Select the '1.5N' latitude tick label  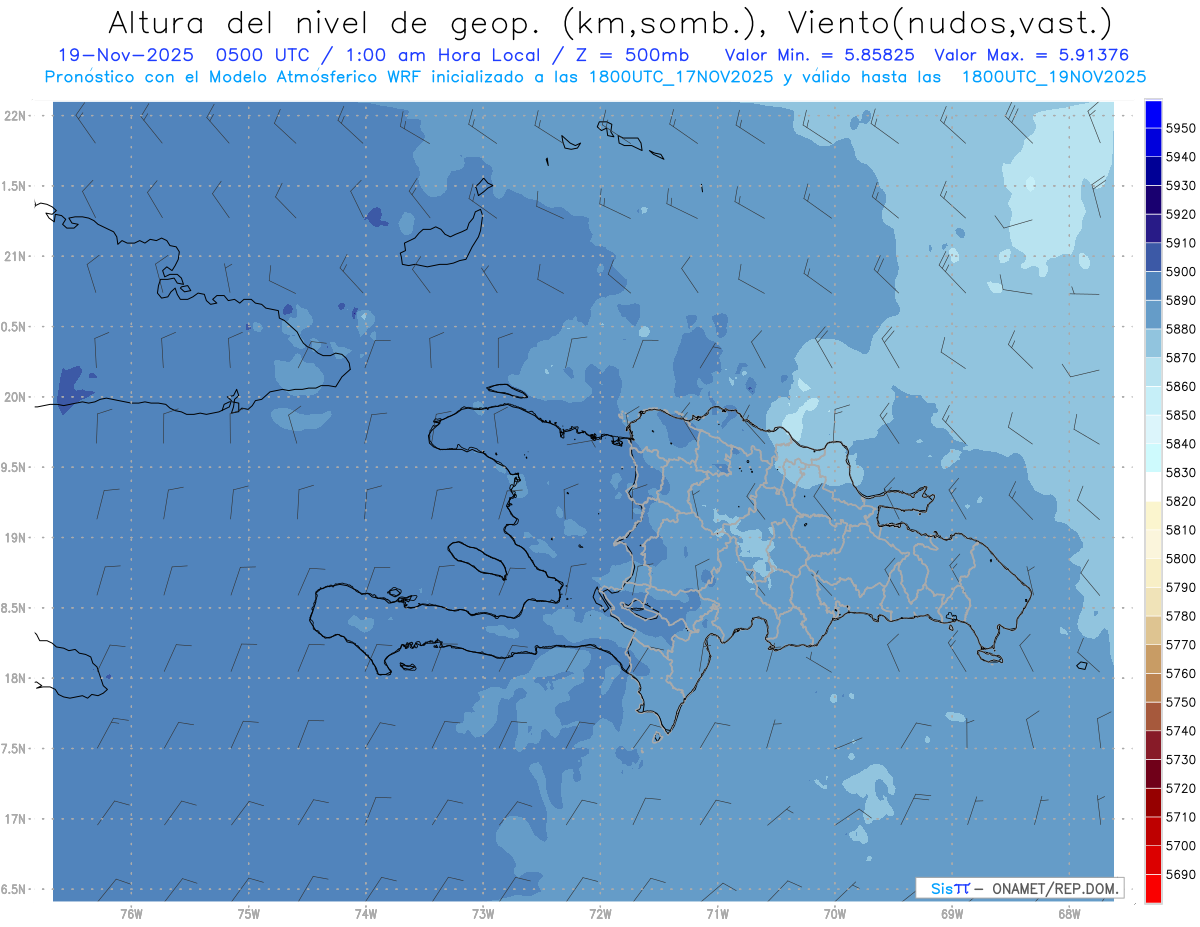[15, 186]
